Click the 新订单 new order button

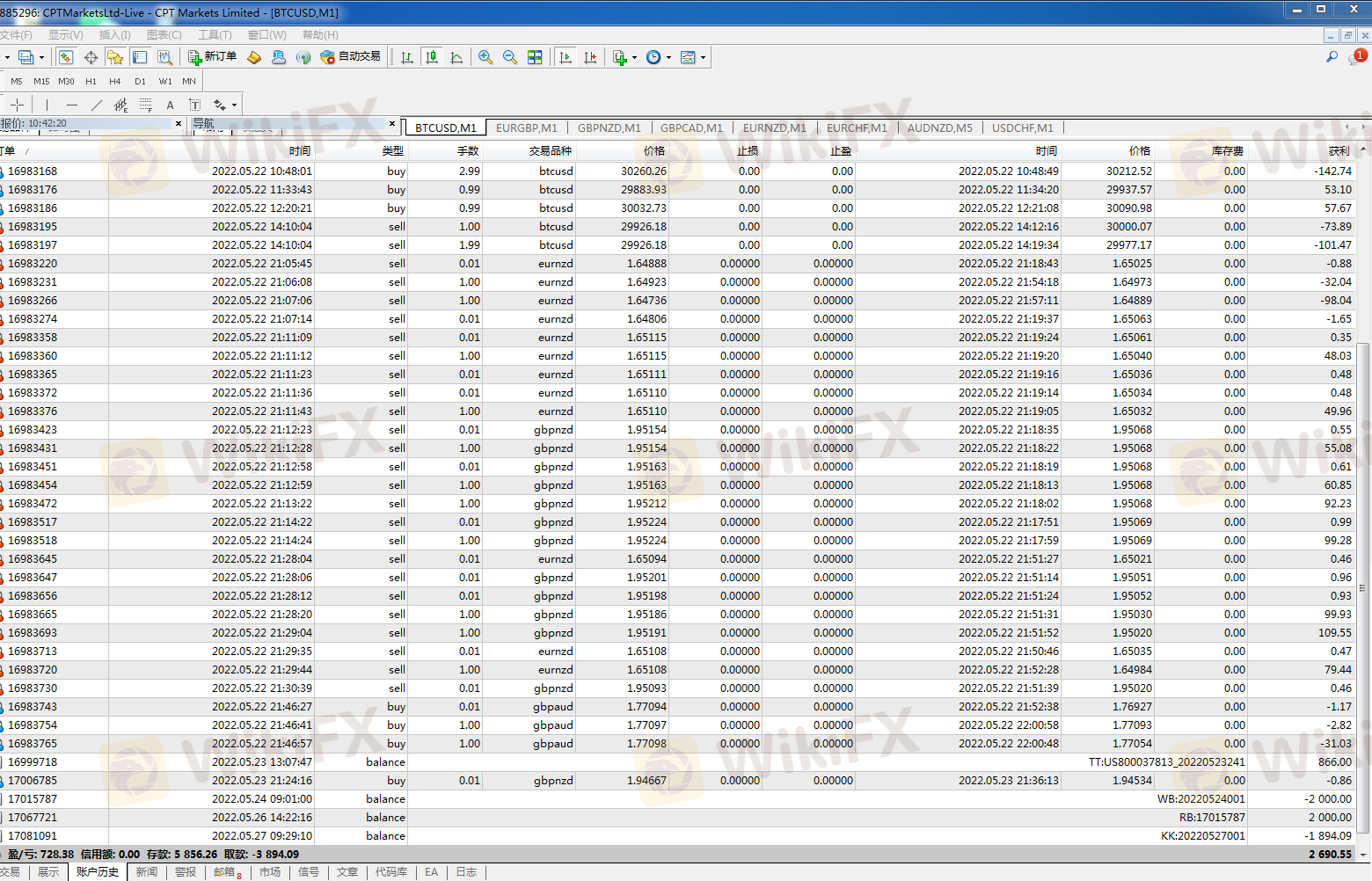pyautogui.click(x=213, y=57)
